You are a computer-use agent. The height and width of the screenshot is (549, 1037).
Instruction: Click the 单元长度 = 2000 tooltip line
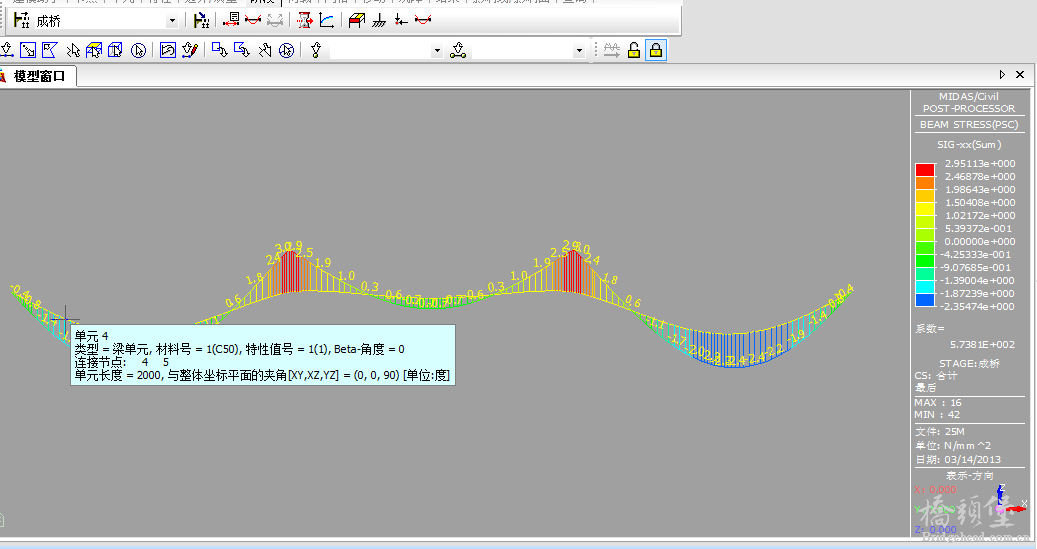tap(262, 375)
